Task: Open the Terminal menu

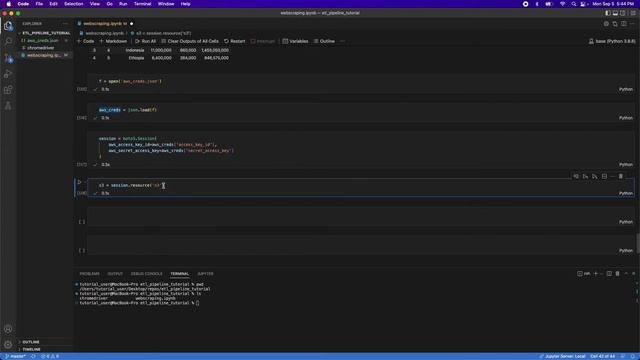Action: (142, 4)
